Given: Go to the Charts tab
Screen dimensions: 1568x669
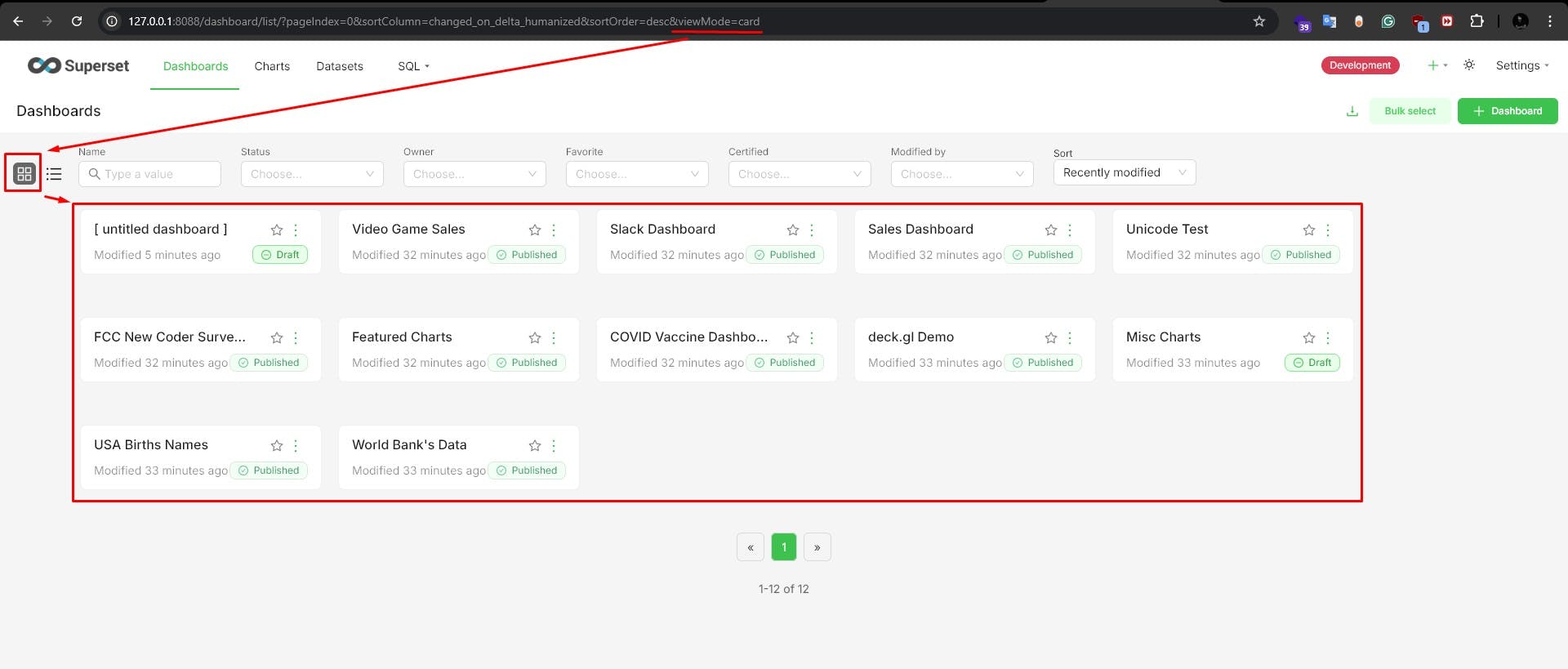Looking at the screenshot, I should click(x=272, y=66).
